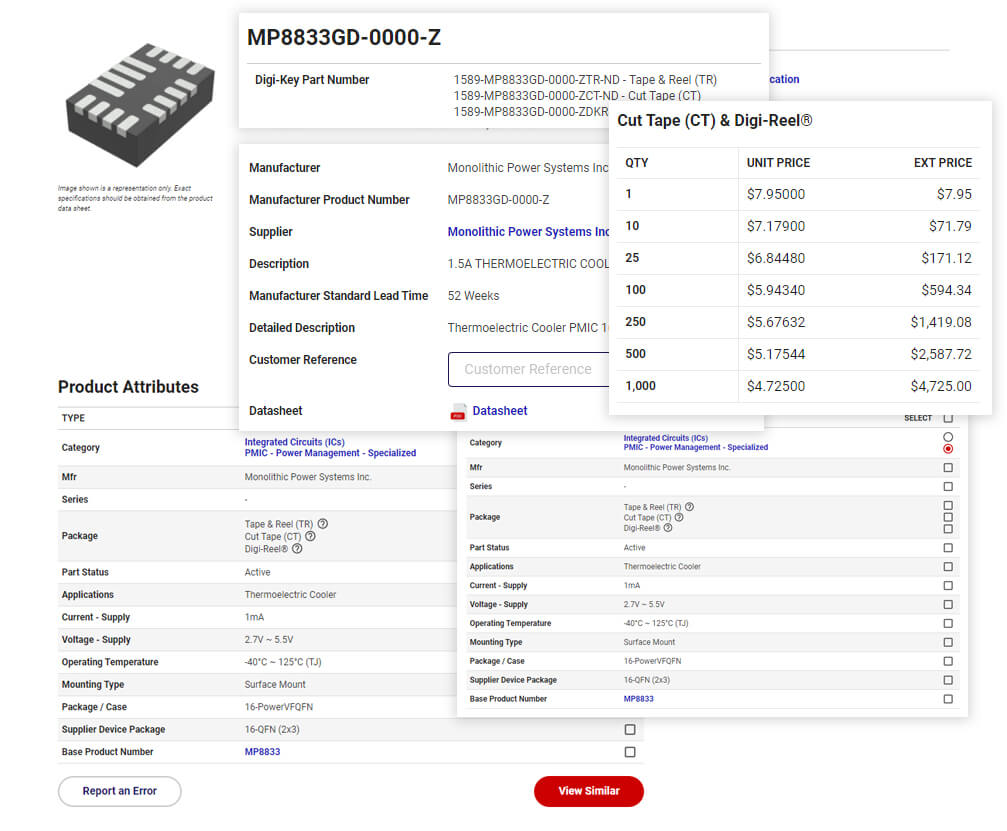The height and width of the screenshot is (831, 1007).
Task: Open help icon beside Tape & Reel in large Product Attributes table
Action: pos(323,523)
